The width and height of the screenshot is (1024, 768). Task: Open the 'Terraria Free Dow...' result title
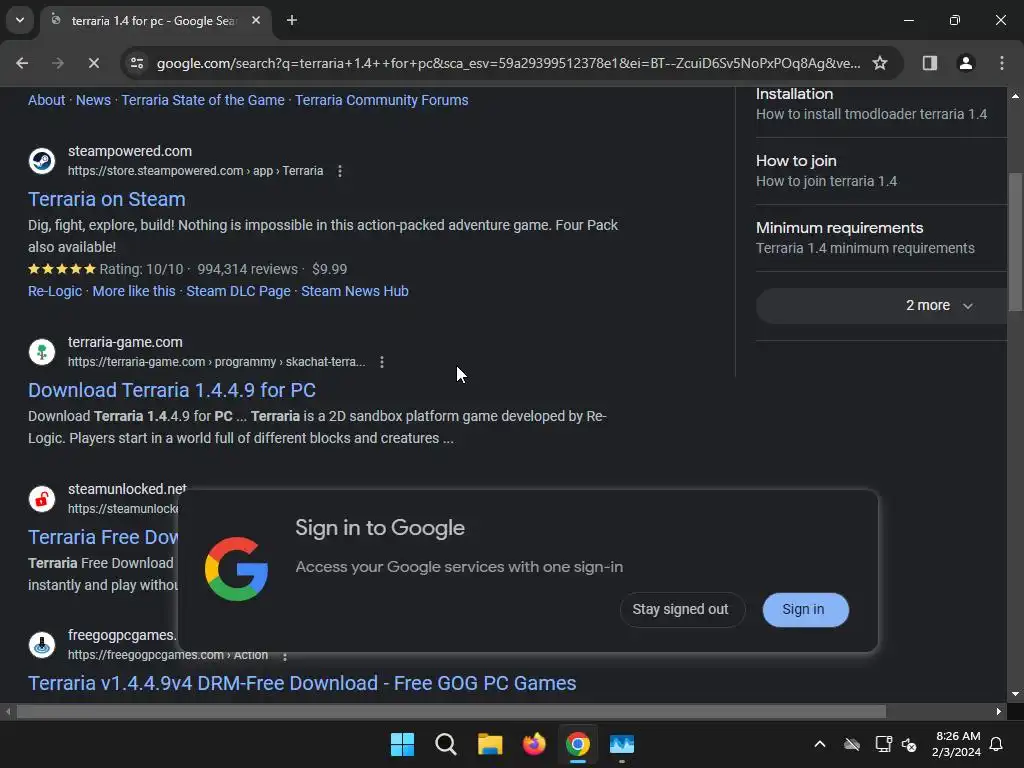103,537
